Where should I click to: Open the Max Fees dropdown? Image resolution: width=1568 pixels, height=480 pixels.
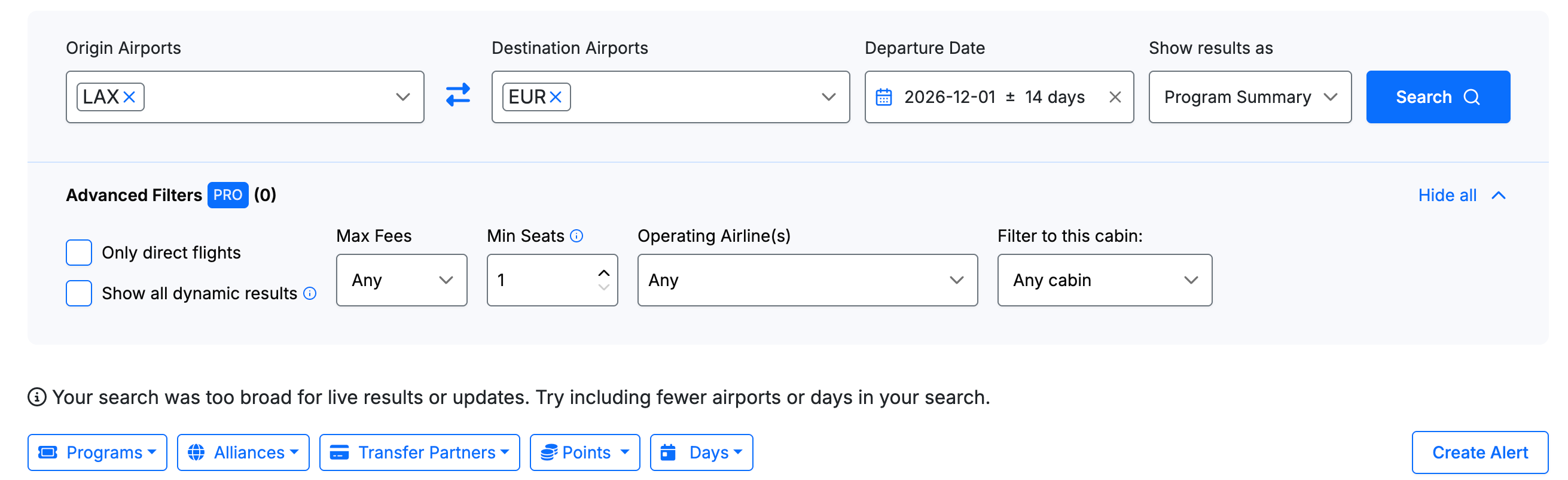point(401,280)
